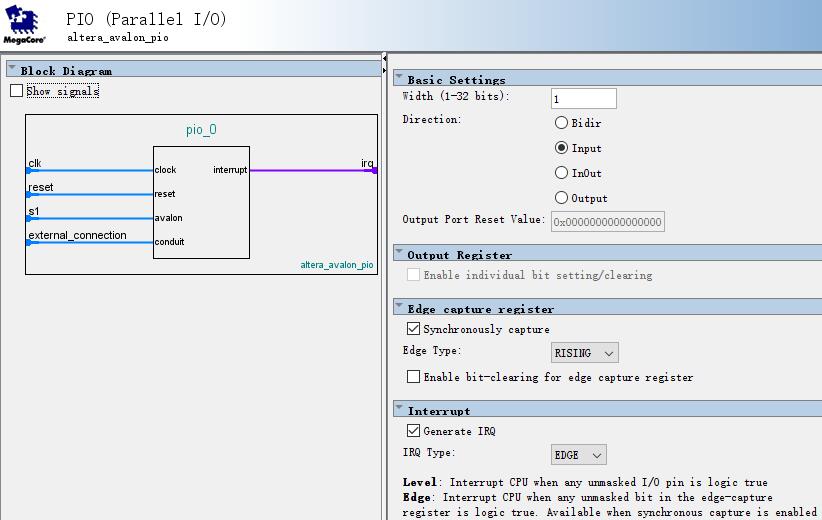Click the conduit port inside block

click(169, 242)
